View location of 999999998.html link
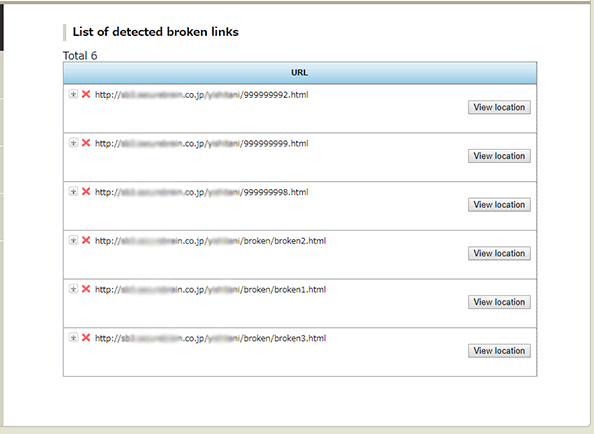This screenshot has height=434, width=594. [x=499, y=205]
